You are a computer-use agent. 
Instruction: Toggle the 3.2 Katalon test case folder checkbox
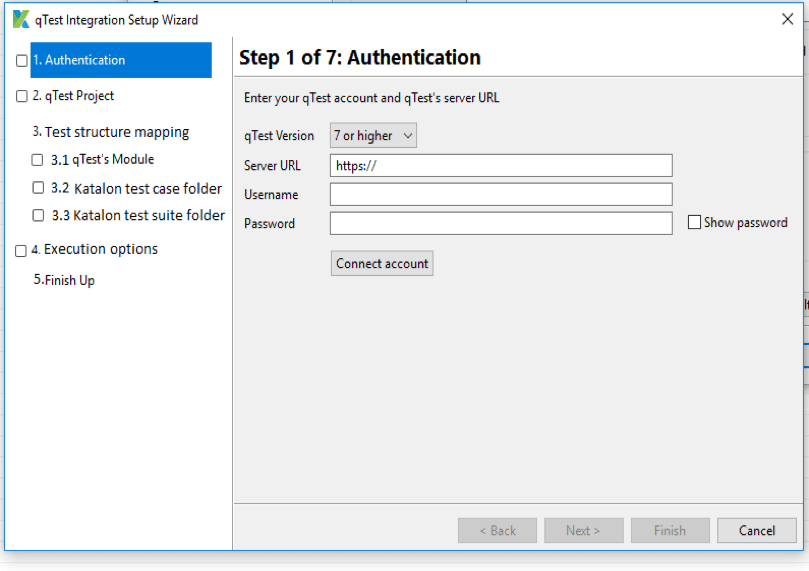click(x=38, y=188)
